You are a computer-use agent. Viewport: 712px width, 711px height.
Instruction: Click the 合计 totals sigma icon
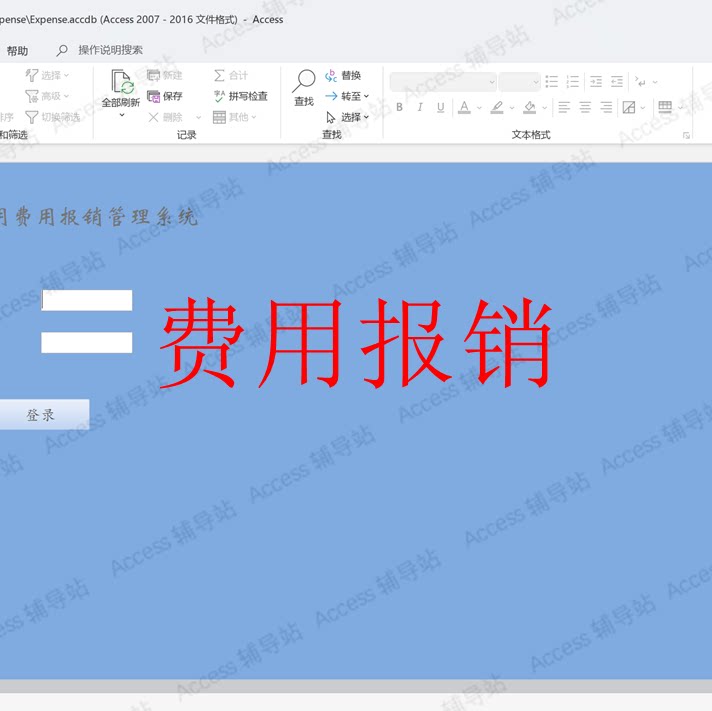point(219,75)
